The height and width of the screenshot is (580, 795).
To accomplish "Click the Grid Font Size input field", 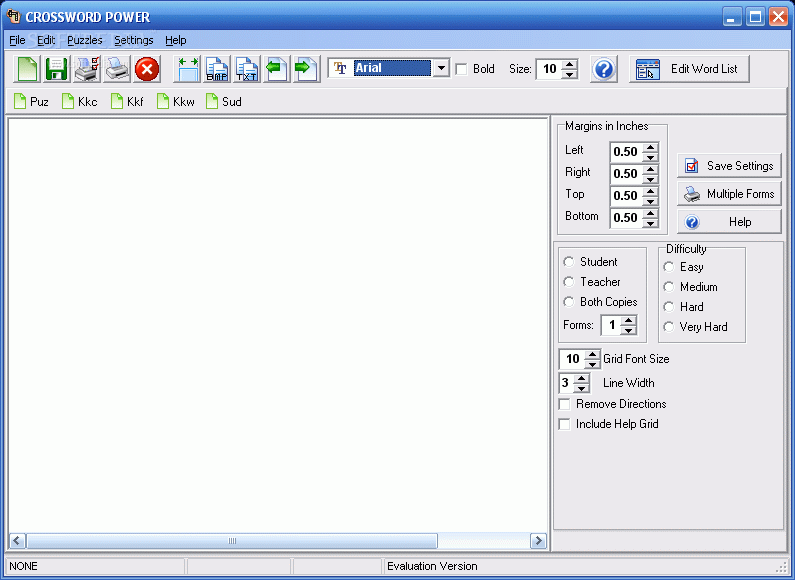I will pyautogui.click(x=572, y=359).
